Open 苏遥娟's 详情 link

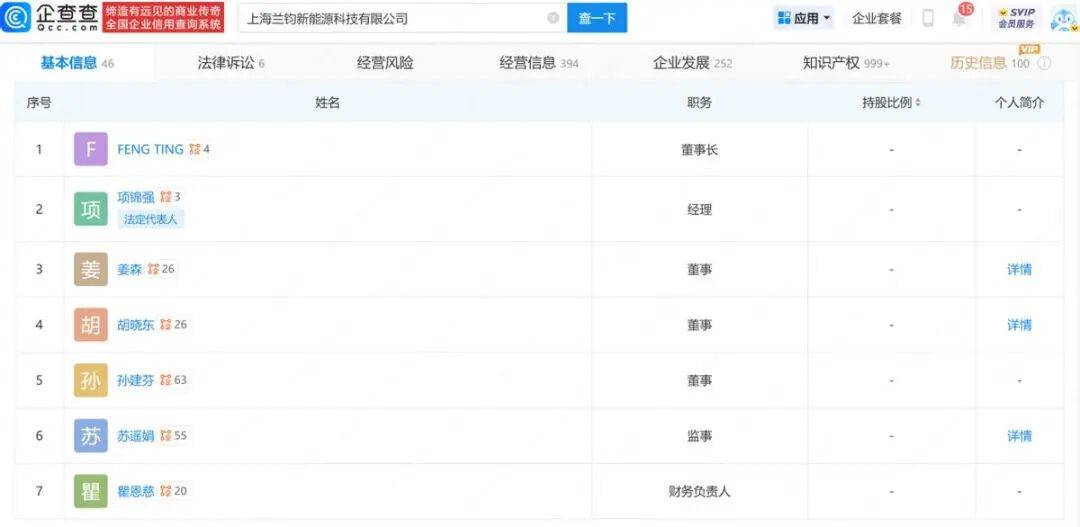(1019, 436)
